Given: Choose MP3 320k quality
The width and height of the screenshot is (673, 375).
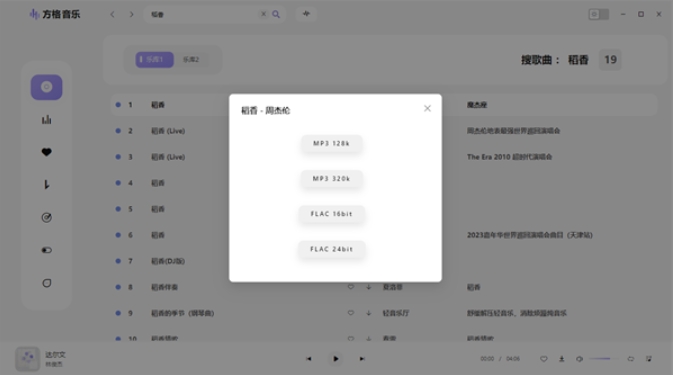Looking at the screenshot, I should click(x=331, y=178).
